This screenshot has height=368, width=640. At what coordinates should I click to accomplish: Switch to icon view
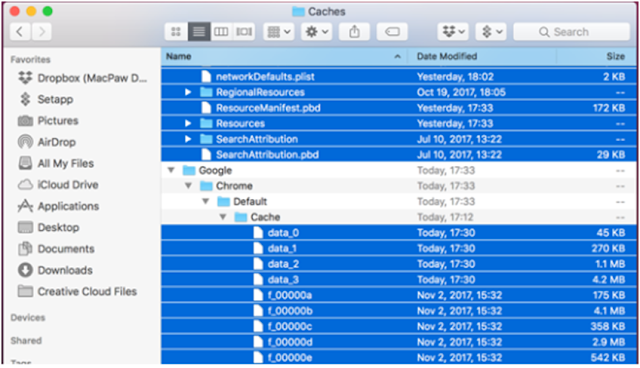(176, 31)
